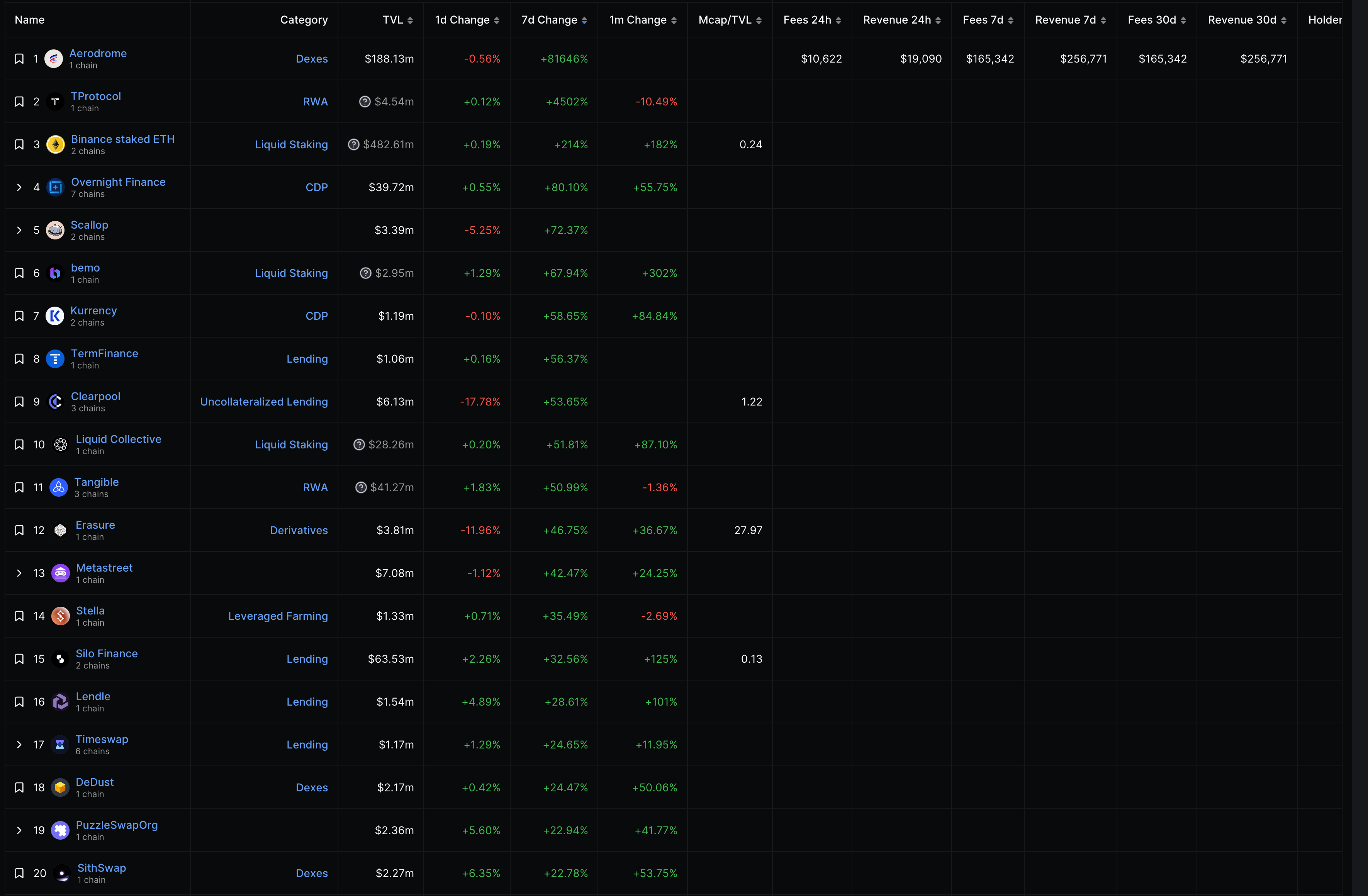Open the Silo Finance protocol link
Screen dimensions: 1368x896
(x=106, y=653)
